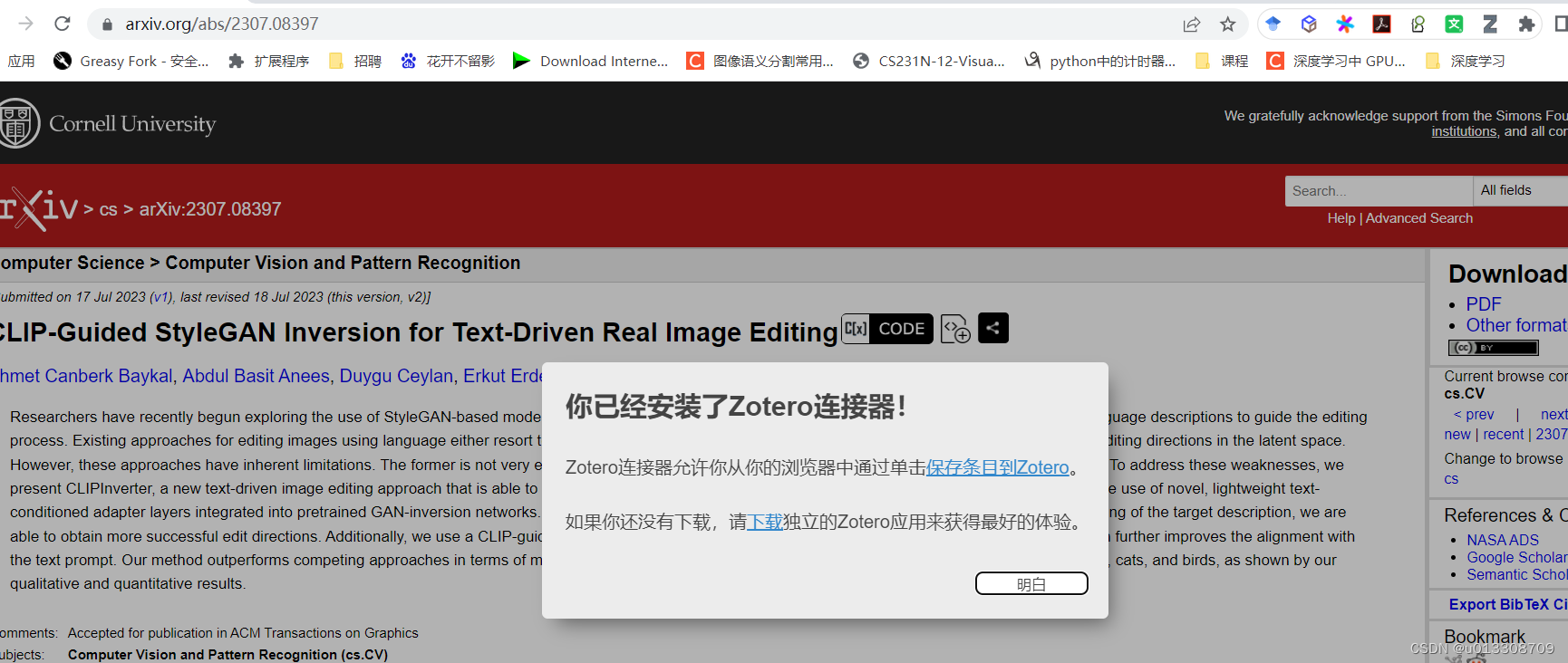Screen dimensions: 1568x663
Task: Click the address bar URL
Action: (222, 24)
